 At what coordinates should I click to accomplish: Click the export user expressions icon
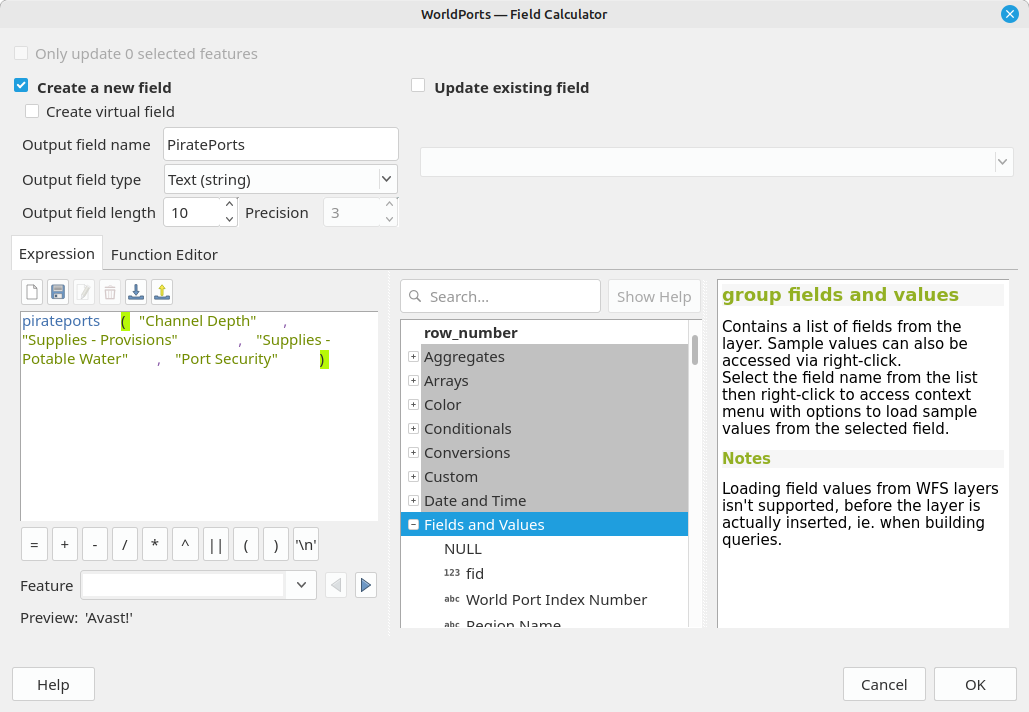pyautogui.click(x=162, y=292)
